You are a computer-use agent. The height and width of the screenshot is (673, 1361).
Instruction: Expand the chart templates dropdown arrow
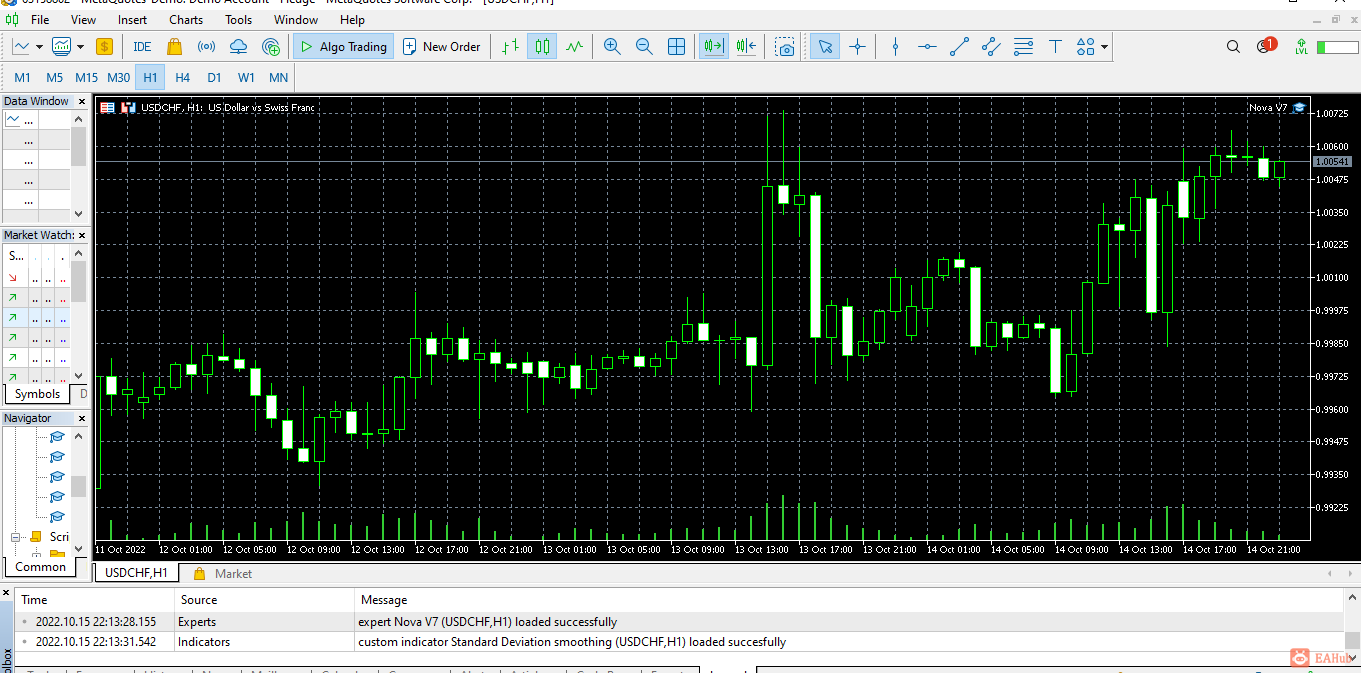pyautogui.click(x=80, y=46)
